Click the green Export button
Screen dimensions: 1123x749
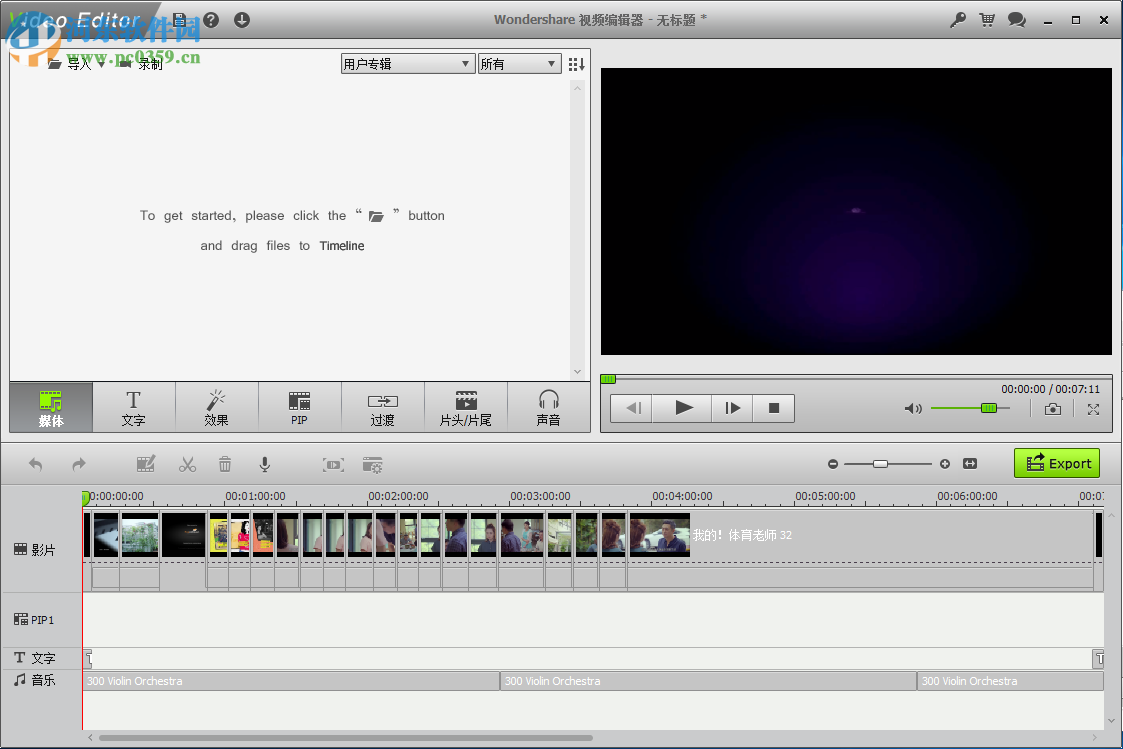coord(1056,463)
